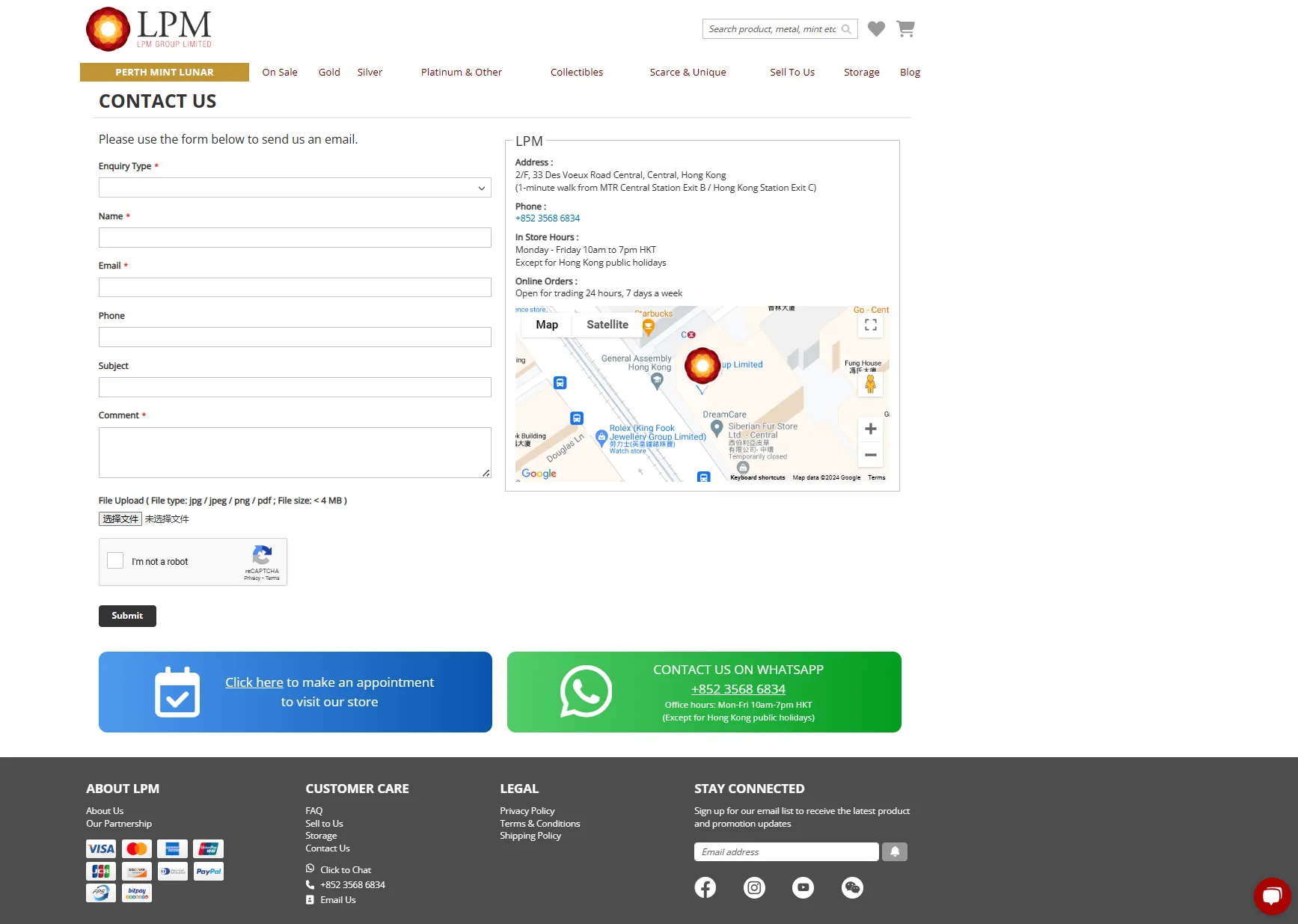The width and height of the screenshot is (1298, 924).
Task: Click the file upload chooser button
Action: click(x=120, y=518)
